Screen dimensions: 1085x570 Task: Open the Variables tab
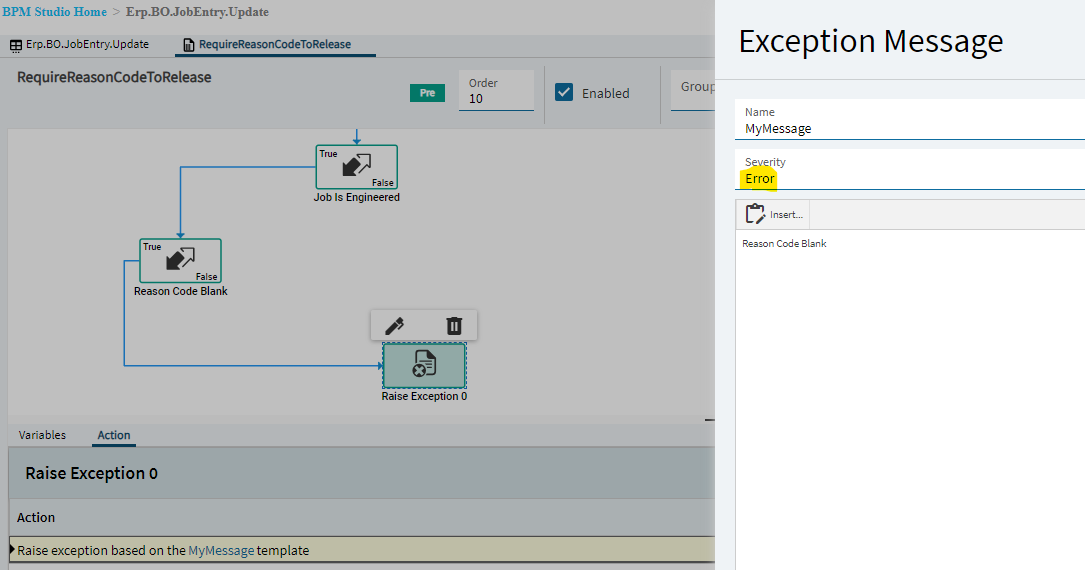point(42,435)
